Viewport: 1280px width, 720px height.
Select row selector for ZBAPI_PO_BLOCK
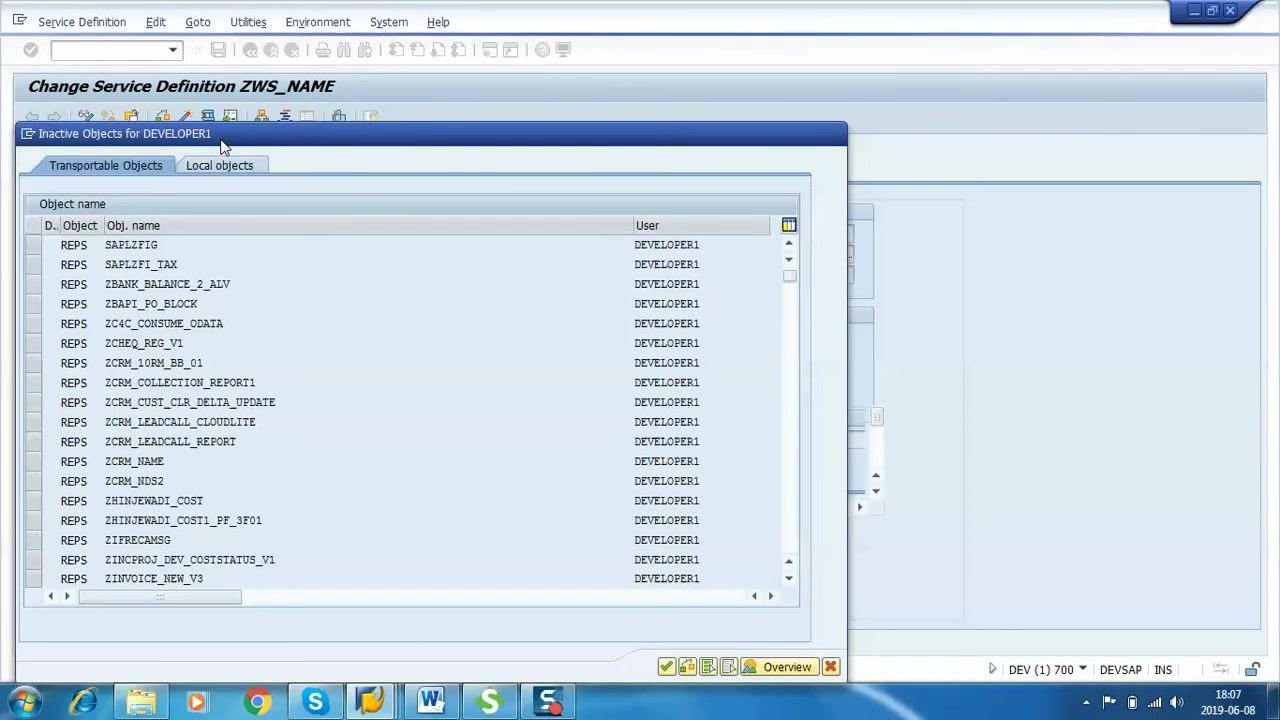[x=34, y=304]
